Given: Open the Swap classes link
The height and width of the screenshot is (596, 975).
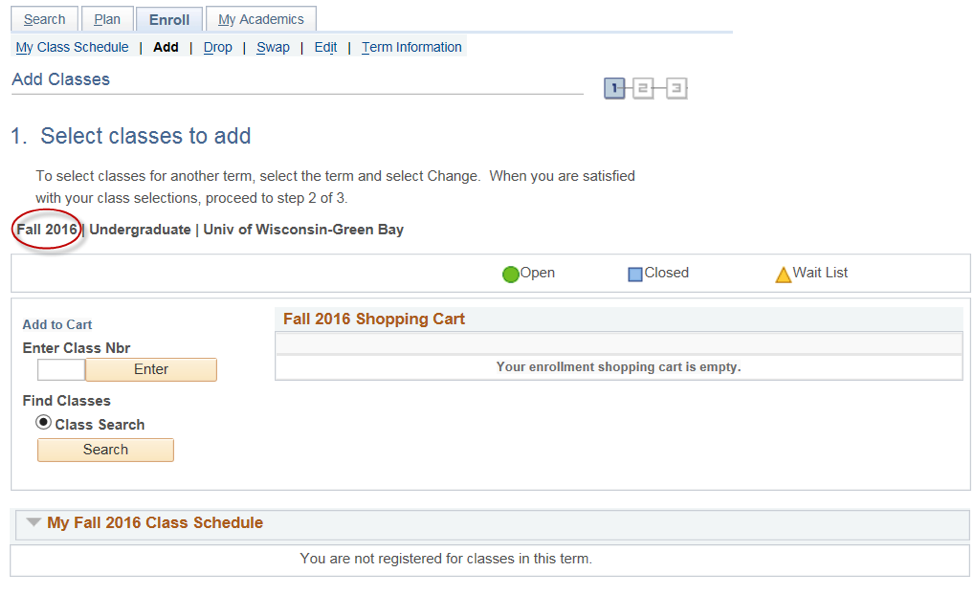Looking at the screenshot, I should pyautogui.click(x=273, y=47).
